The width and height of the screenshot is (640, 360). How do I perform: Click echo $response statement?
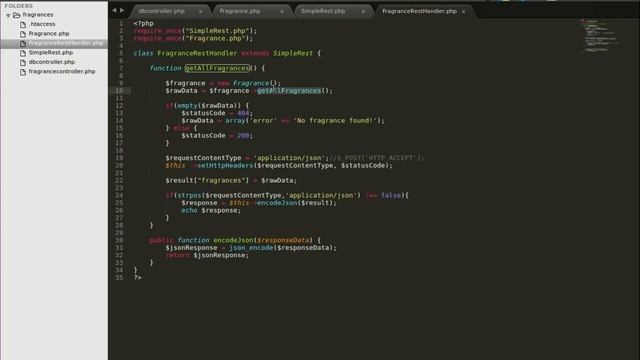[x=211, y=211]
